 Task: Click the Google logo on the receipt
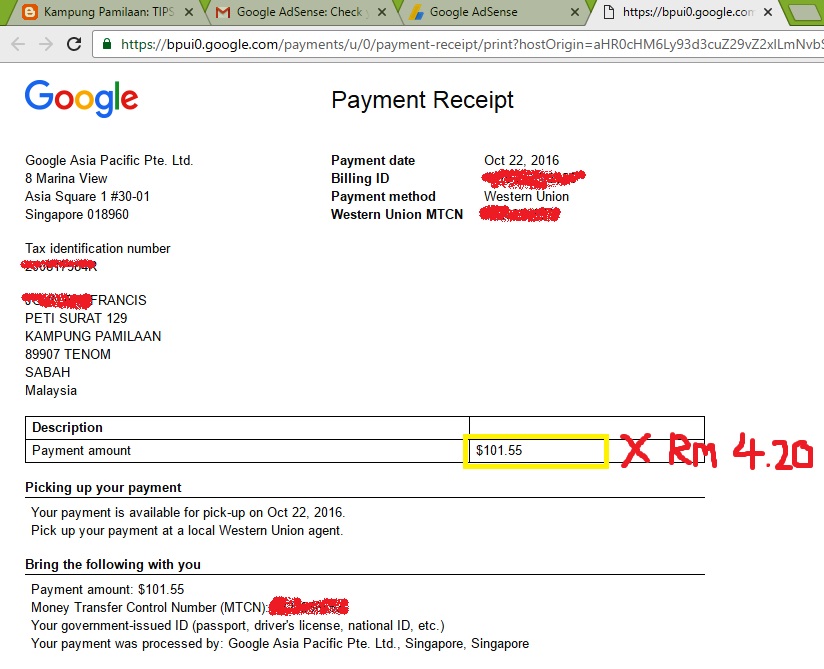tap(81, 99)
